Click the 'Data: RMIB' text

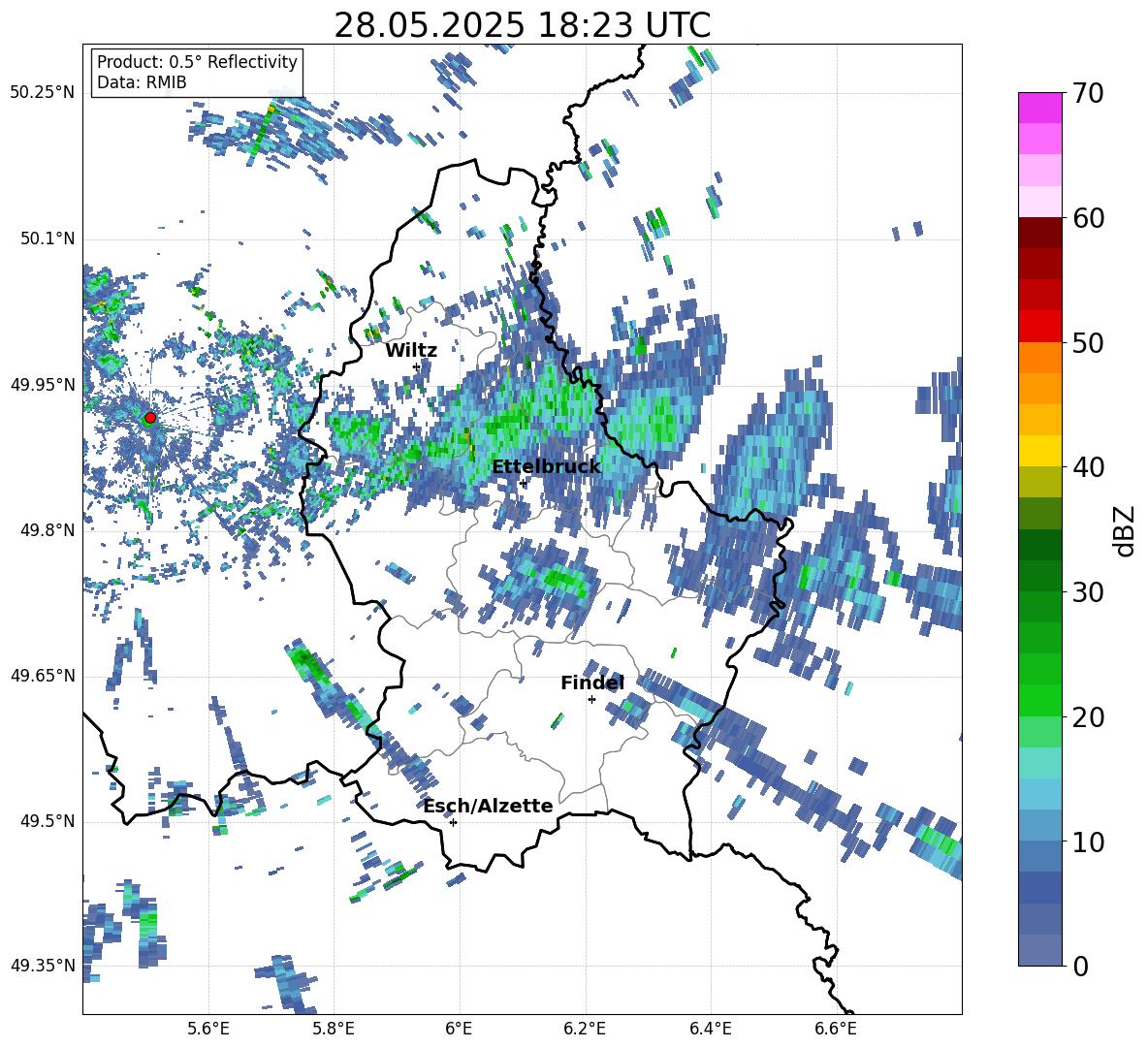142,82
